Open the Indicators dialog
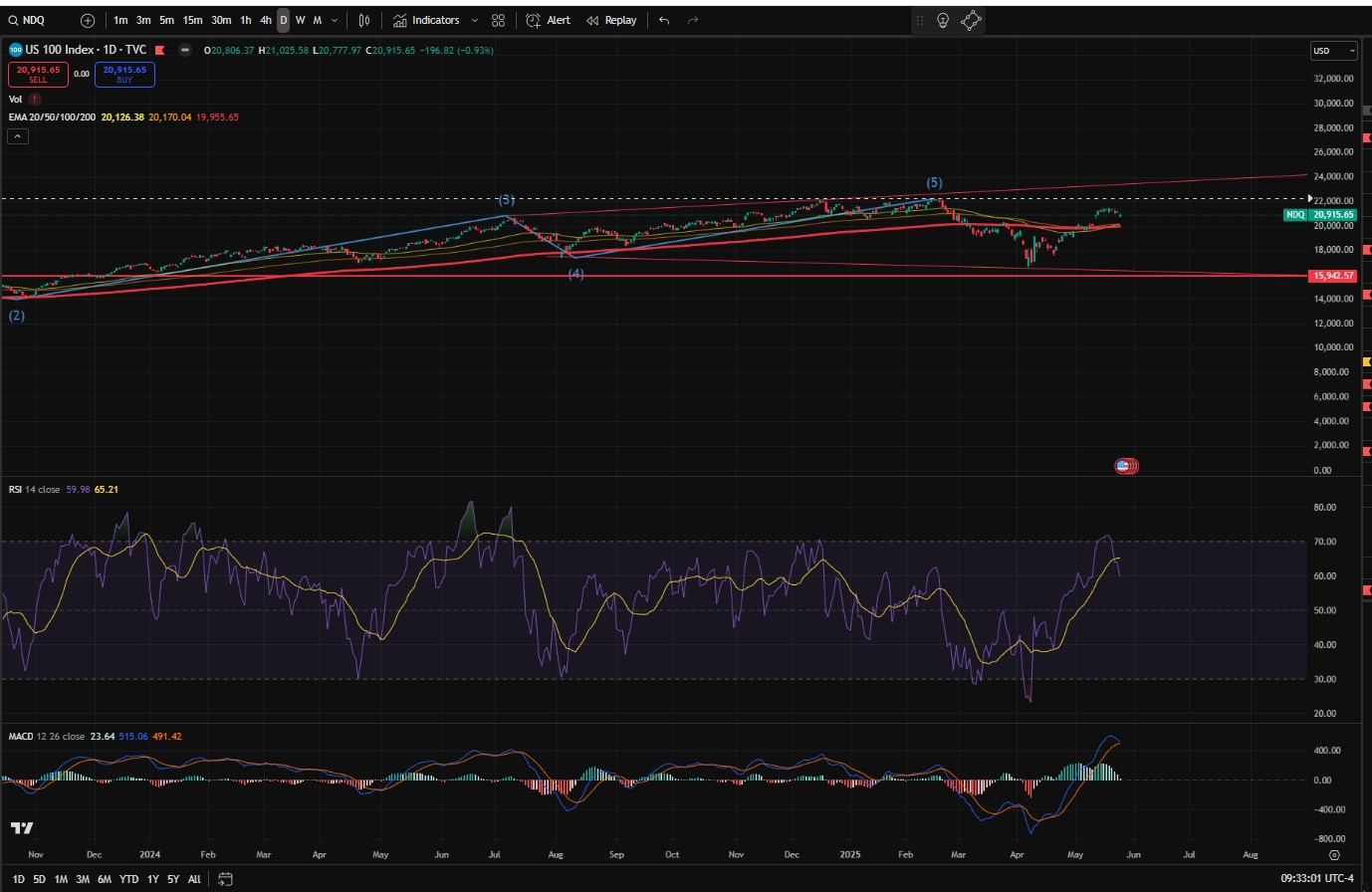Screen dimensions: 1372x892 pos(426,20)
